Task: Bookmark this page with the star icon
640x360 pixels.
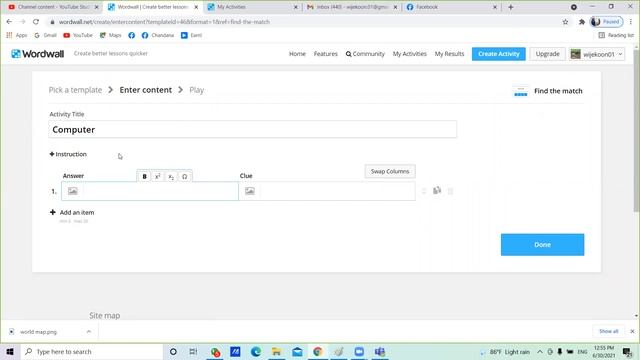Action: tap(565, 22)
